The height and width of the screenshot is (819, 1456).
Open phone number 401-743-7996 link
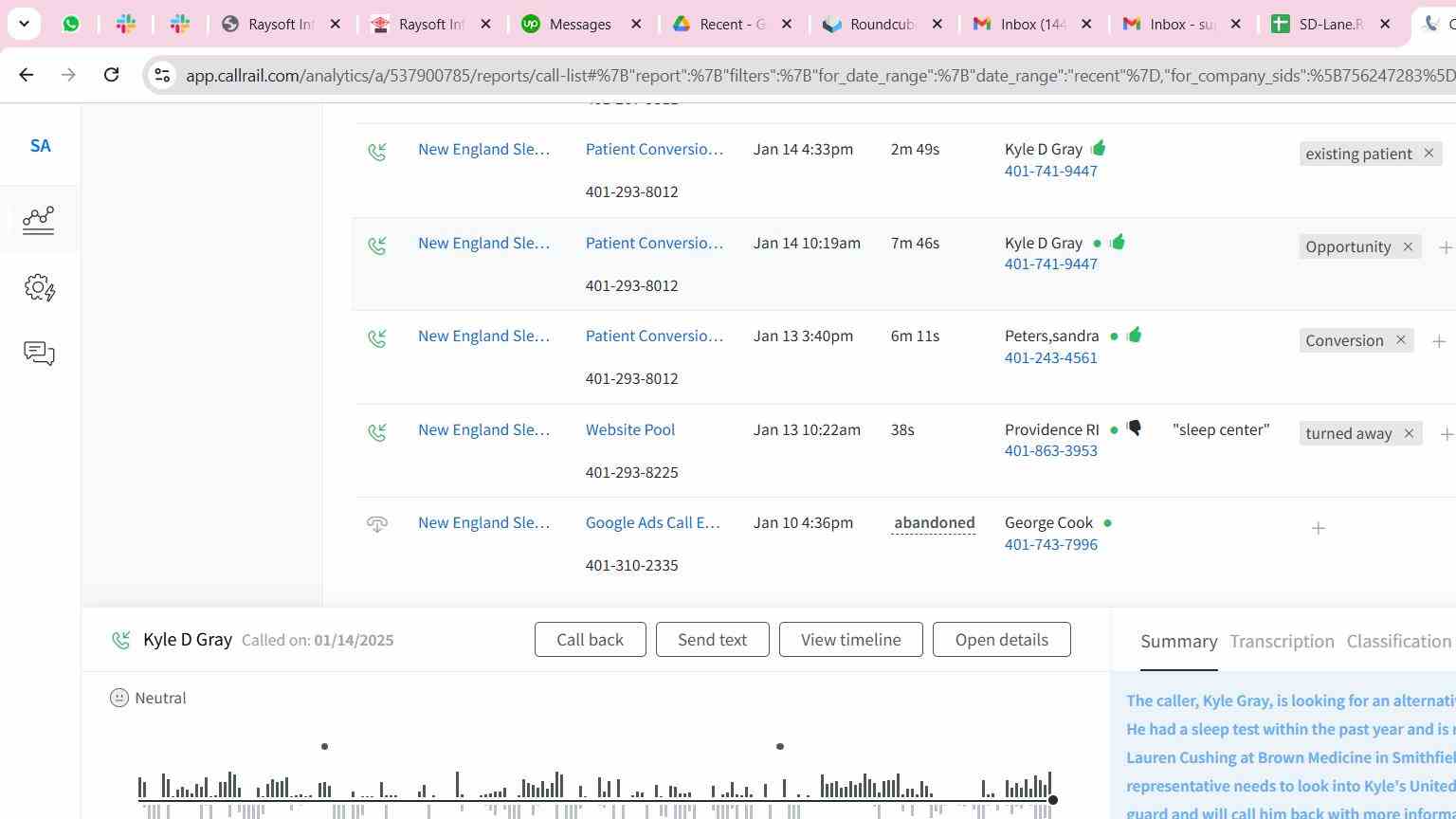[1050, 545]
